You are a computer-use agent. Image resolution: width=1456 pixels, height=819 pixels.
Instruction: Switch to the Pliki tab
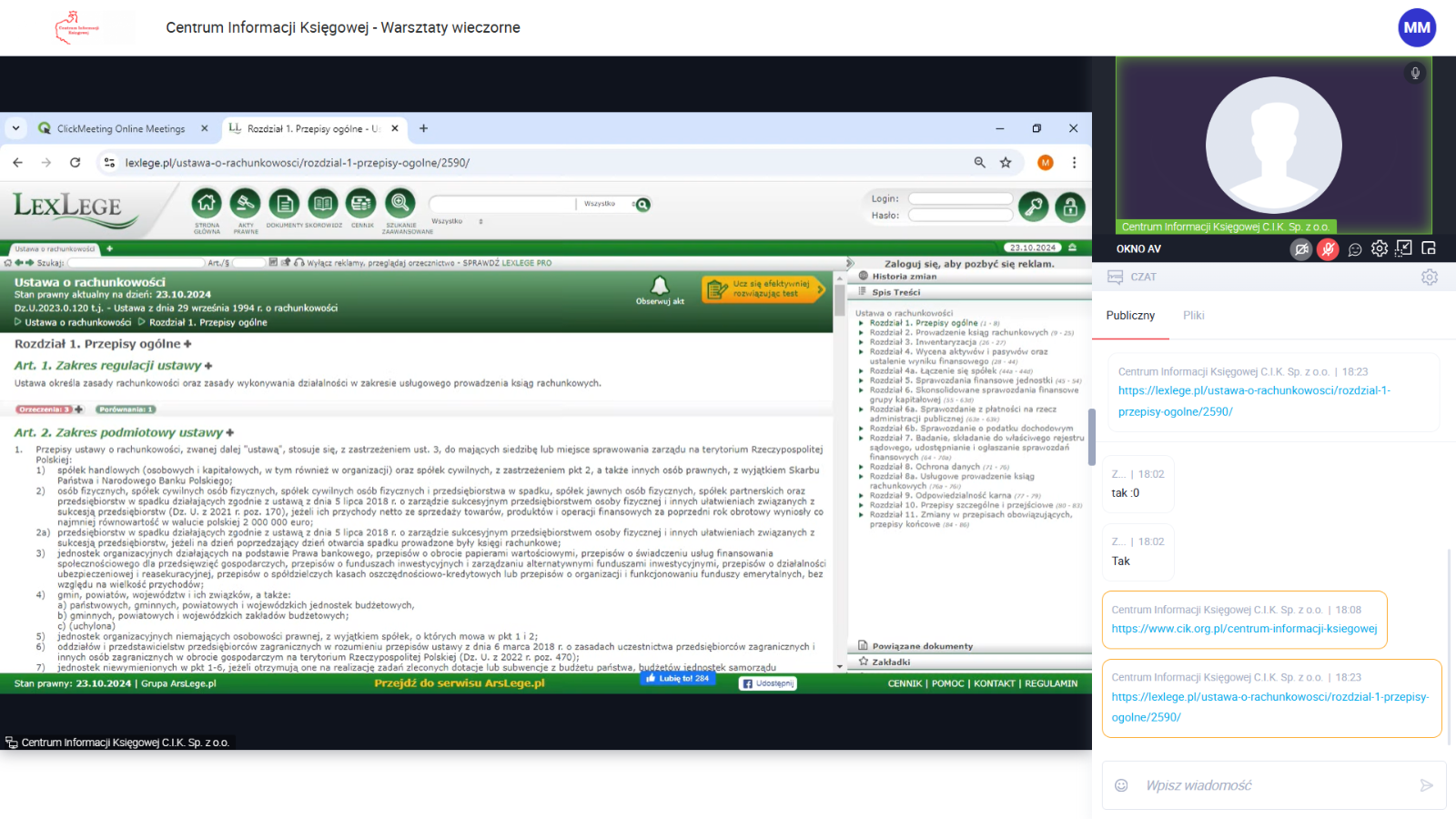[x=1193, y=316]
